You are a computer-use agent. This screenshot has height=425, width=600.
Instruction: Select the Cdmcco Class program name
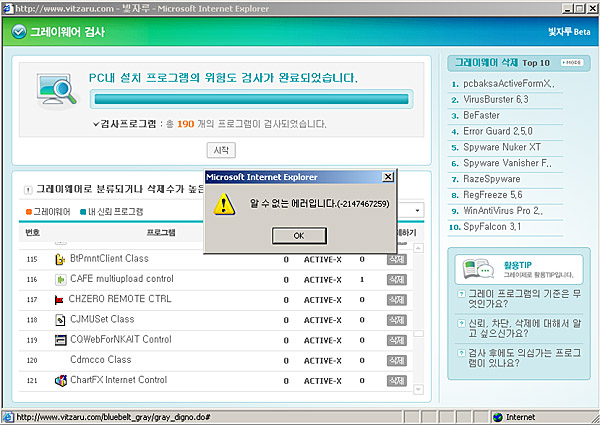(x=101, y=360)
